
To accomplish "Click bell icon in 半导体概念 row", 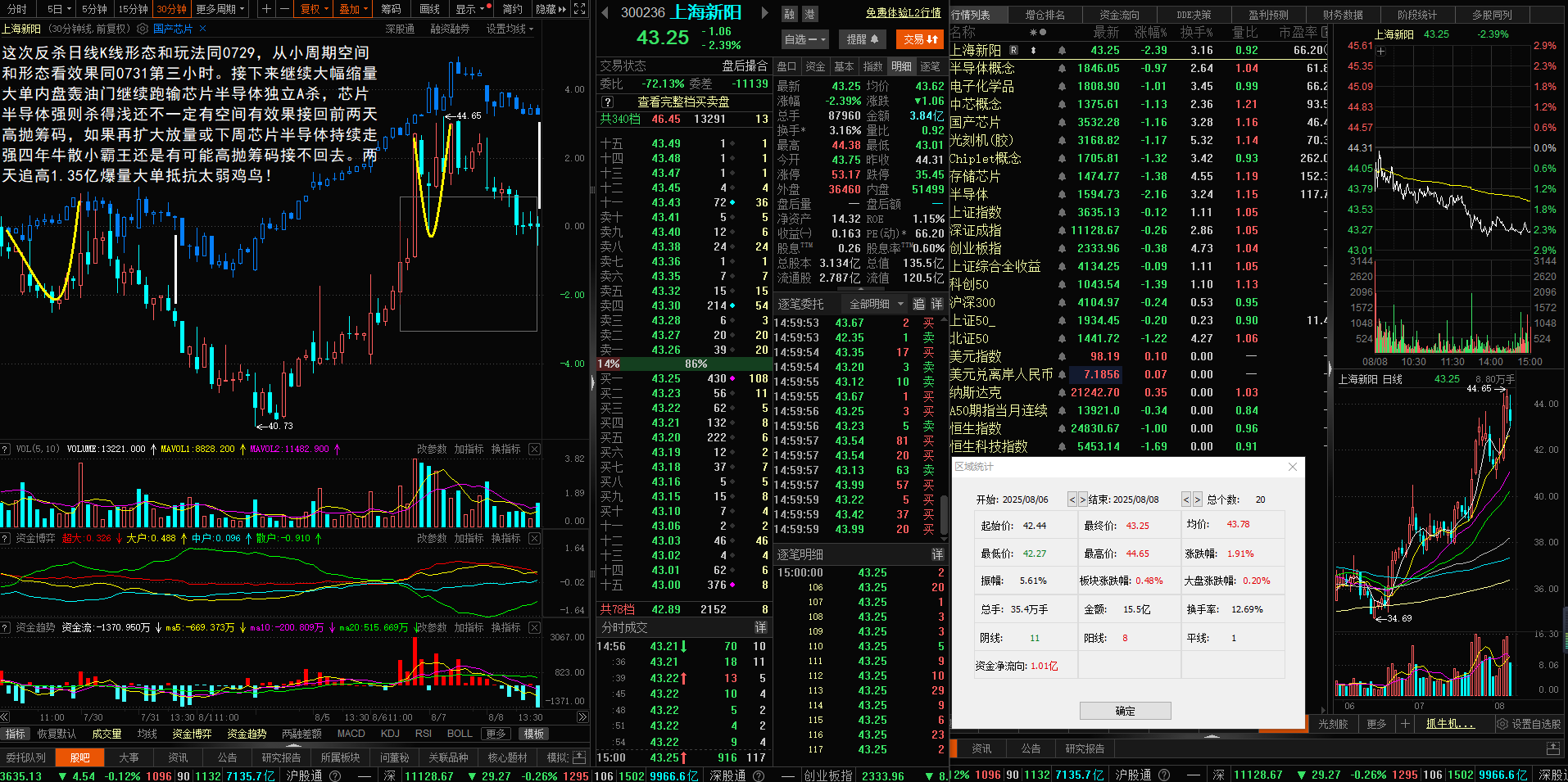I will click(x=1062, y=68).
